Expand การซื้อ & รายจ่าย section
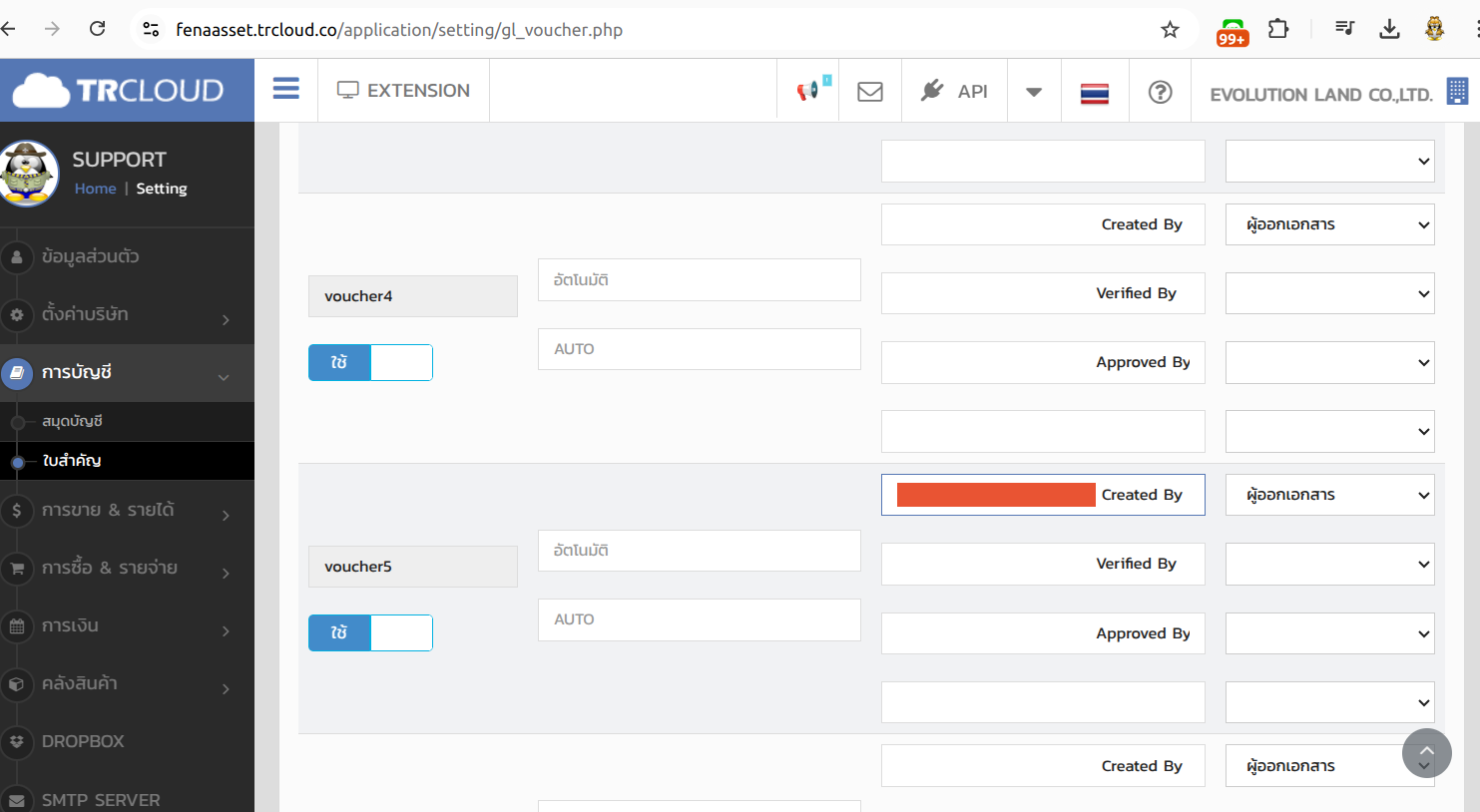Image resolution: width=1480 pixels, height=812 pixels. point(127,569)
